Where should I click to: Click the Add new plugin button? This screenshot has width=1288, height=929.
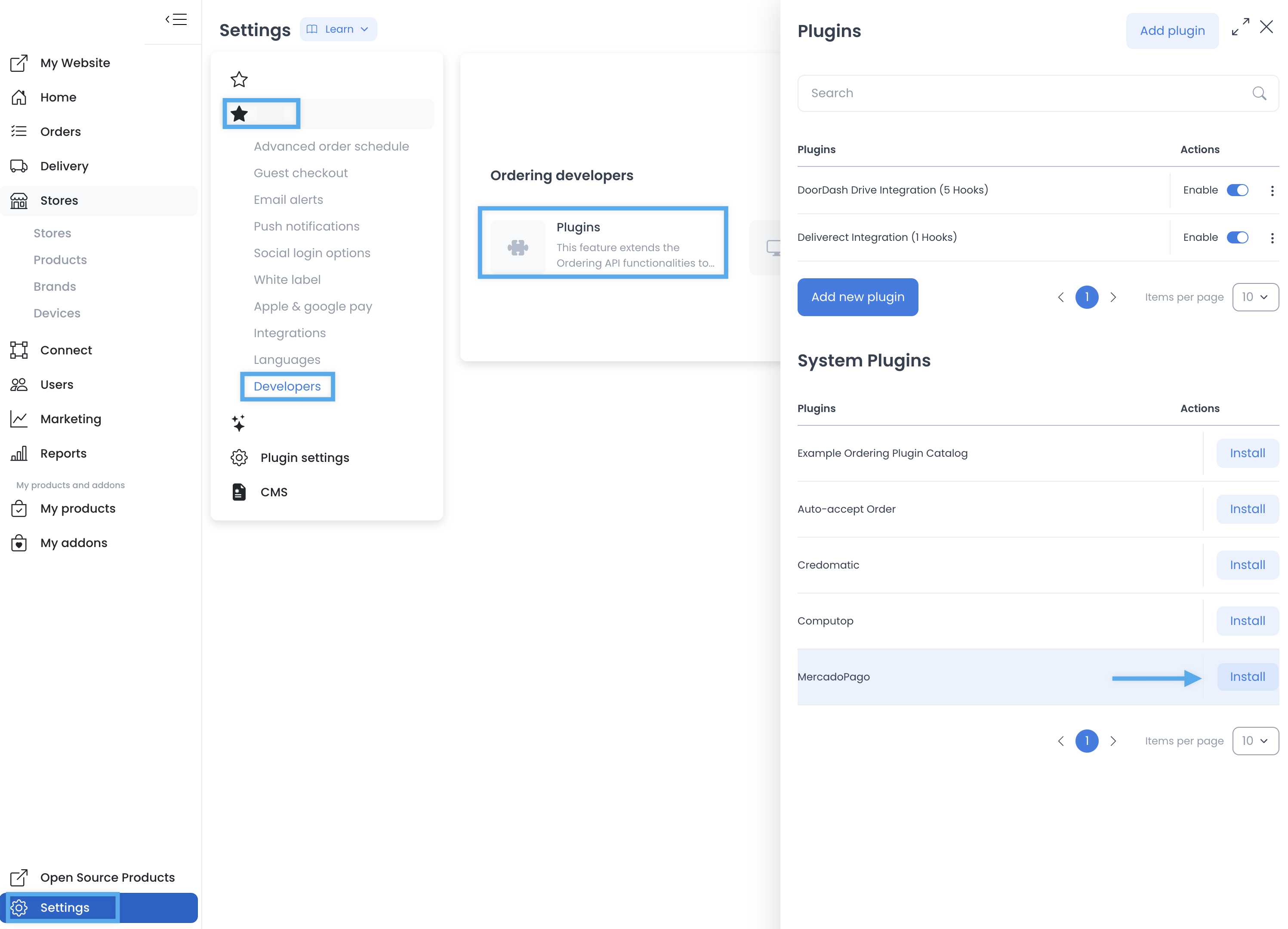point(857,297)
